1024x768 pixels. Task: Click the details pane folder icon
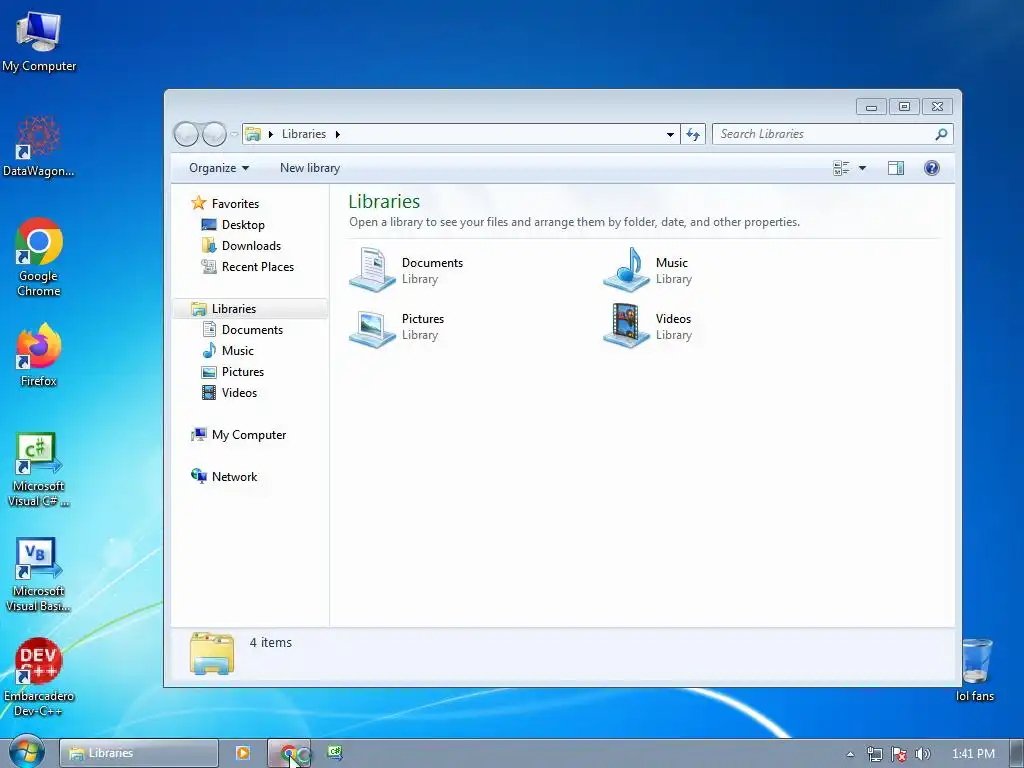(x=212, y=652)
